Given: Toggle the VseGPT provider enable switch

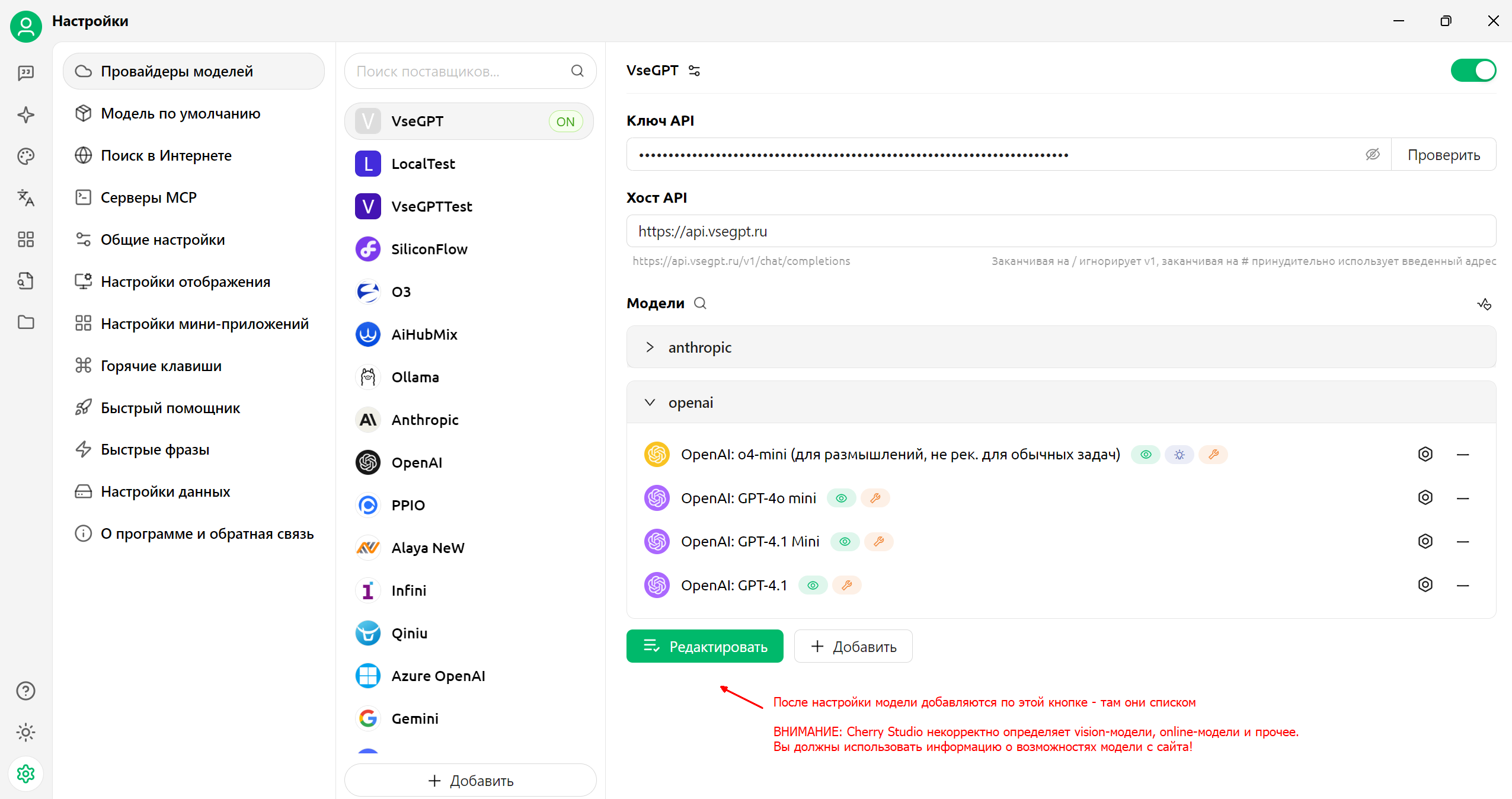Looking at the screenshot, I should 1473,71.
